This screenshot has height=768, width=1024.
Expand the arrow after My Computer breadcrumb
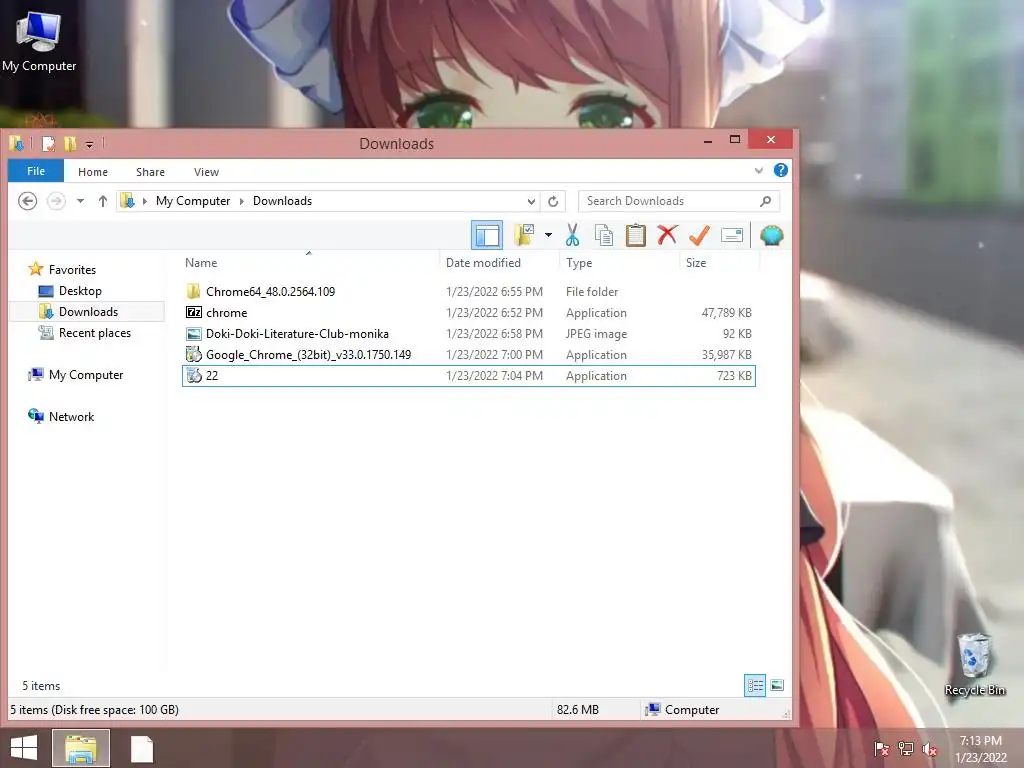coord(242,201)
